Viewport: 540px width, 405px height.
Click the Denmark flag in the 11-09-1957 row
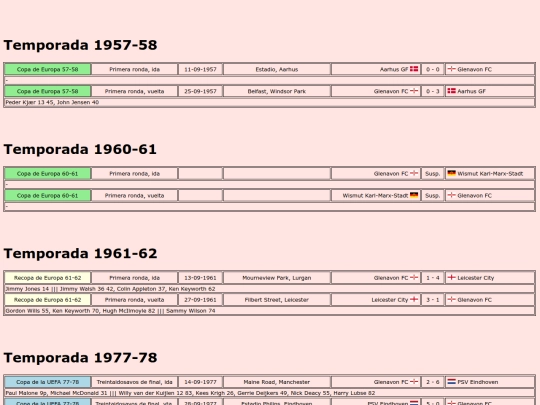pos(414,69)
